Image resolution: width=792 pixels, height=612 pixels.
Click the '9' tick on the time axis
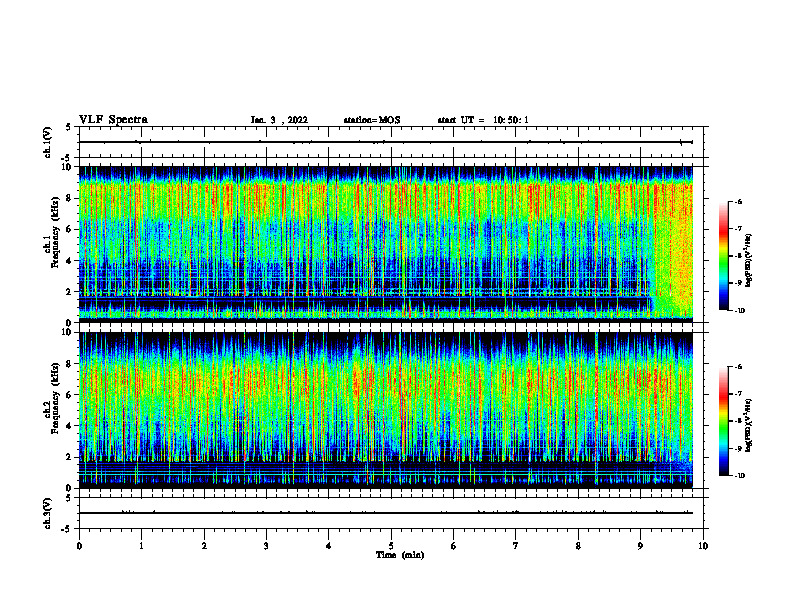[640, 546]
